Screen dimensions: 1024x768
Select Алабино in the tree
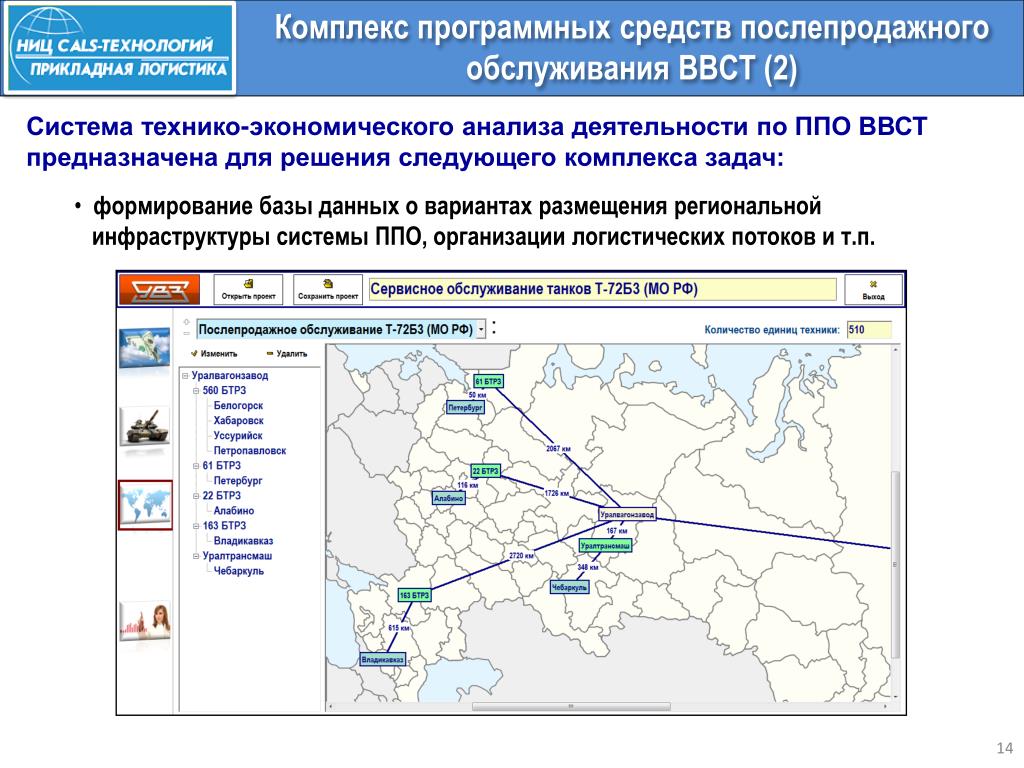click(234, 511)
